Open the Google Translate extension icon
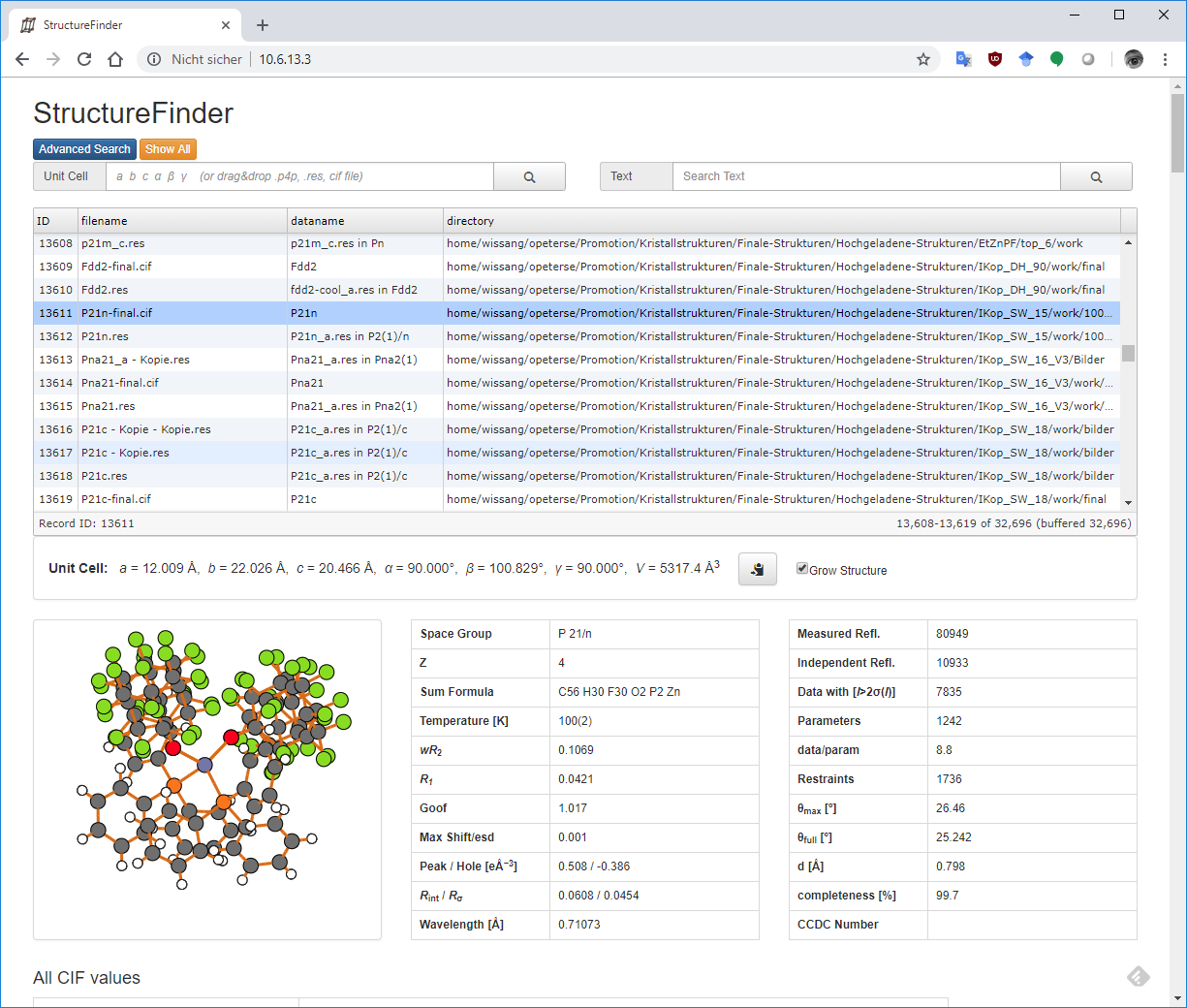1187x1008 pixels. point(963,59)
